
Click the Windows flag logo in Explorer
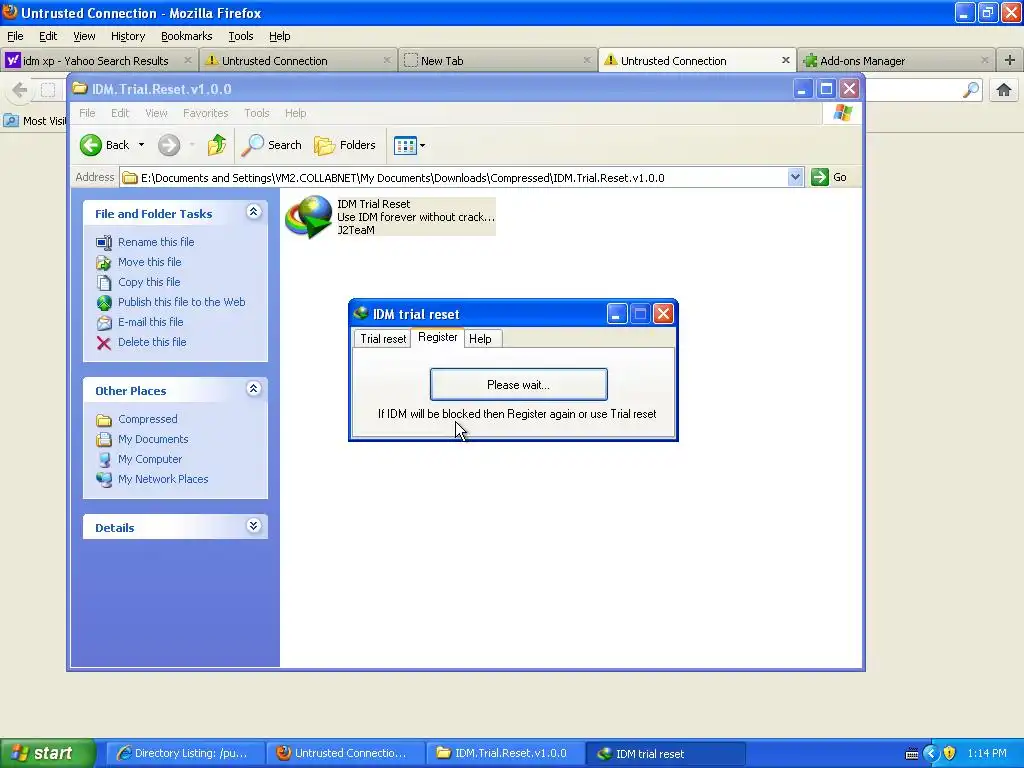point(842,113)
